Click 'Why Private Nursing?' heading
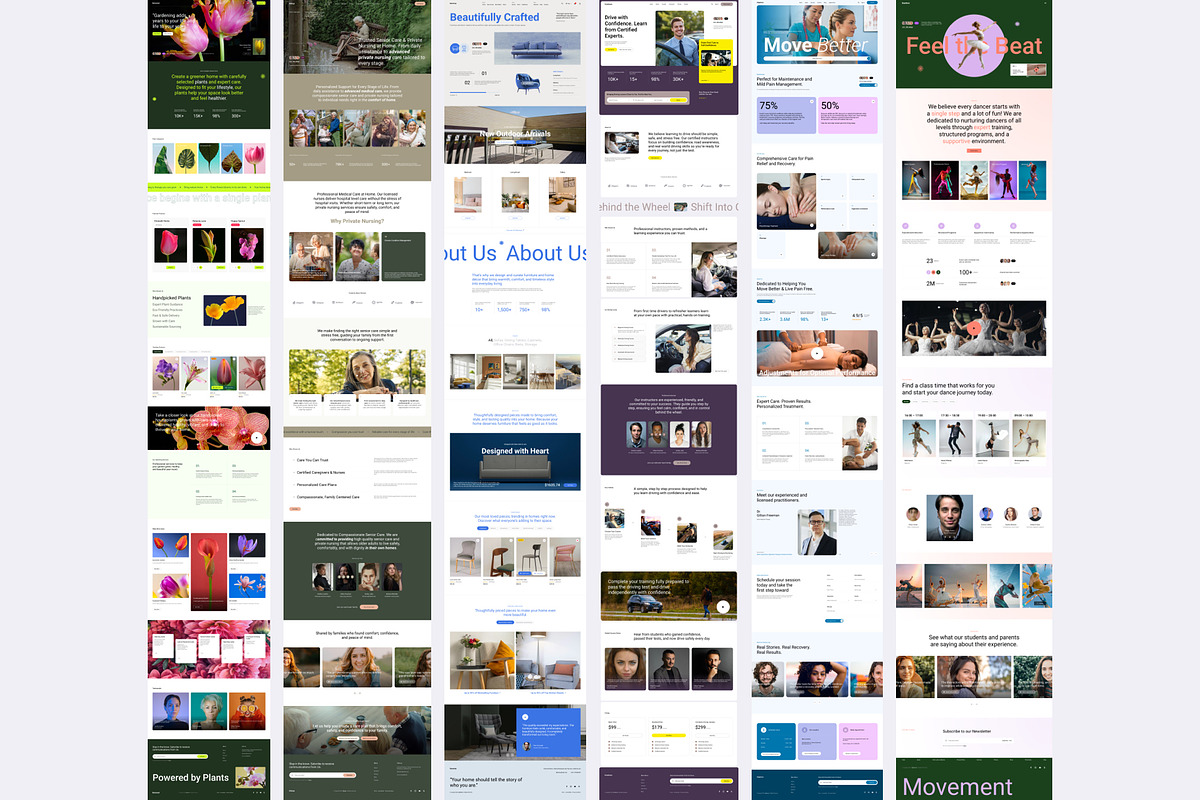Image resolution: width=1200 pixels, height=800 pixels. [357, 221]
